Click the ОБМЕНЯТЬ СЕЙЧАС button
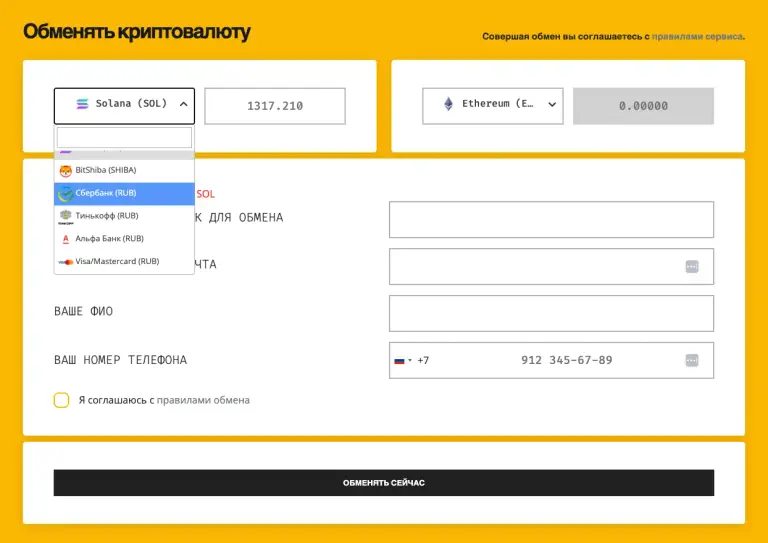 [x=384, y=483]
